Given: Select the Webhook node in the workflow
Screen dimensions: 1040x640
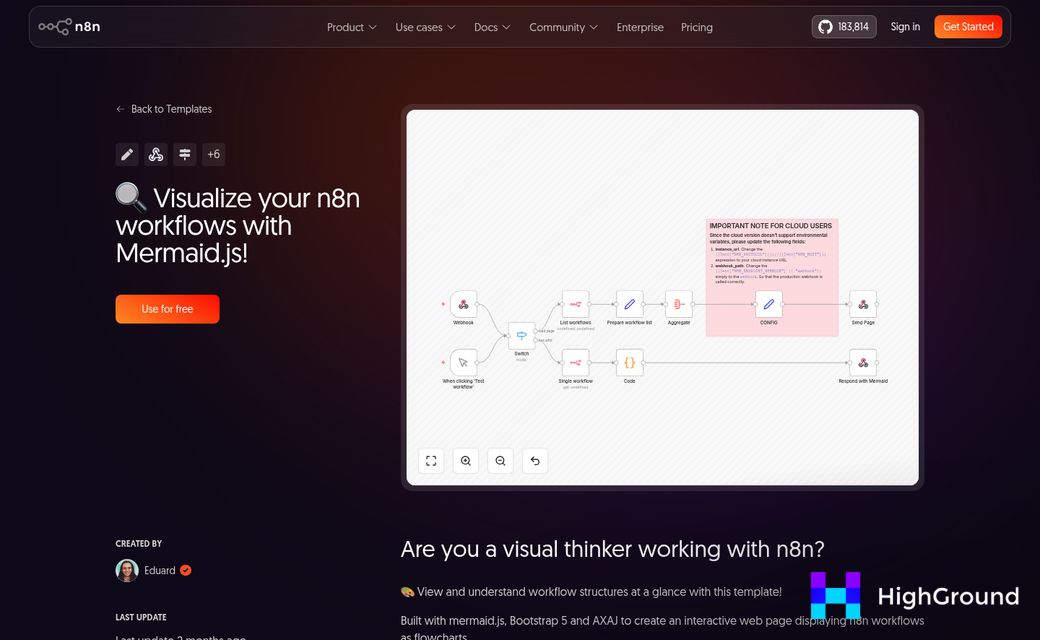Looking at the screenshot, I should pos(463,305).
